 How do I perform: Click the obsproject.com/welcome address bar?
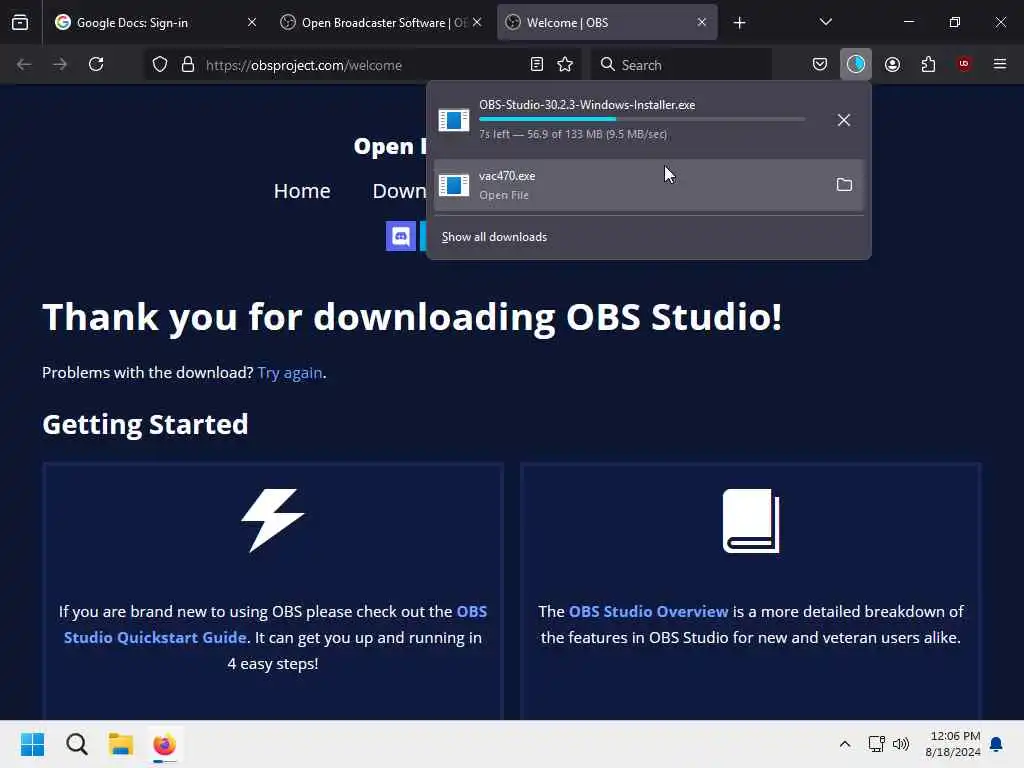tap(364, 65)
